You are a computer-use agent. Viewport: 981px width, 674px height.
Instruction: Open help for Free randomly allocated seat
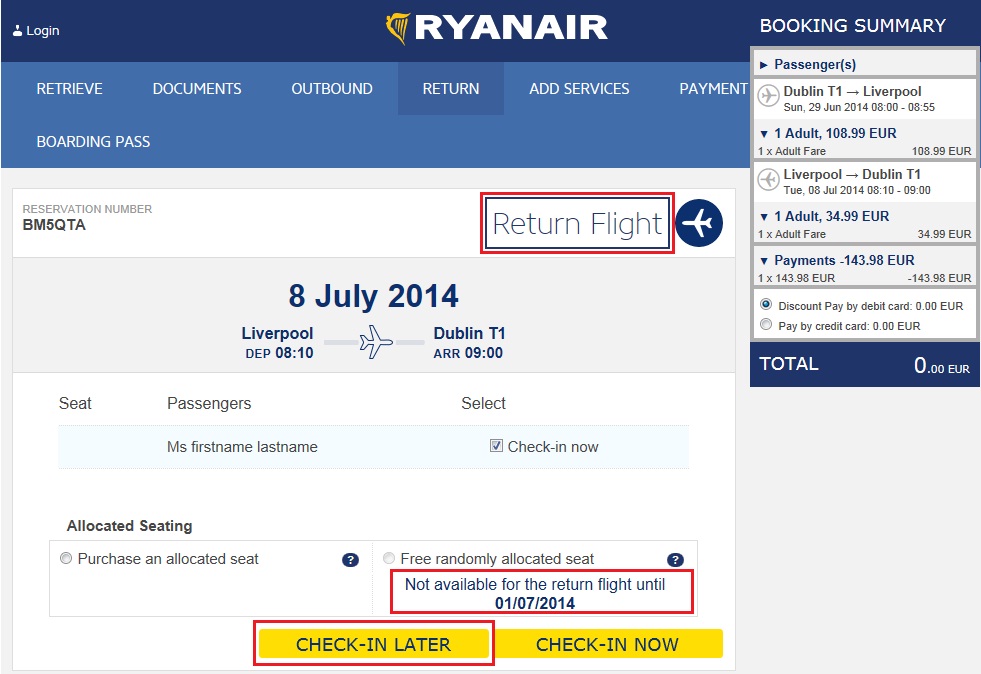[675, 560]
